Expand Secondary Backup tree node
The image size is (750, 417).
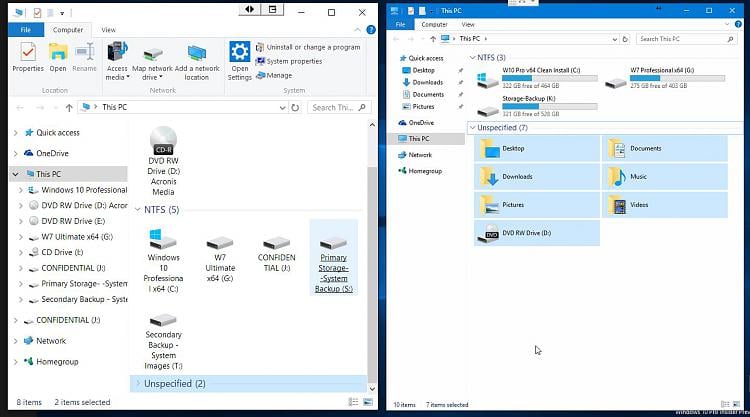tap(21, 299)
